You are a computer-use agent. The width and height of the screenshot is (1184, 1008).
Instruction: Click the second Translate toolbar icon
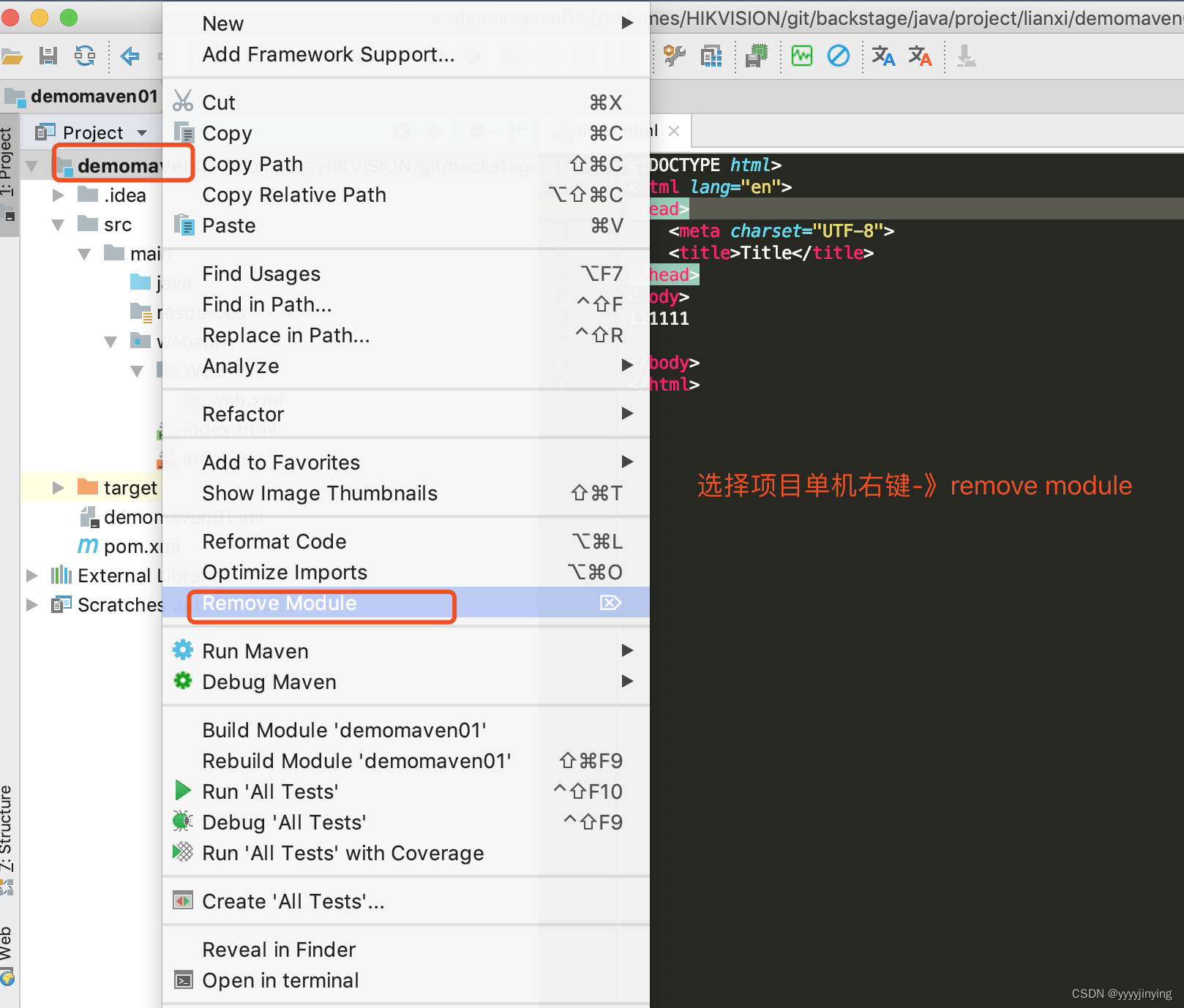pos(920,56)
